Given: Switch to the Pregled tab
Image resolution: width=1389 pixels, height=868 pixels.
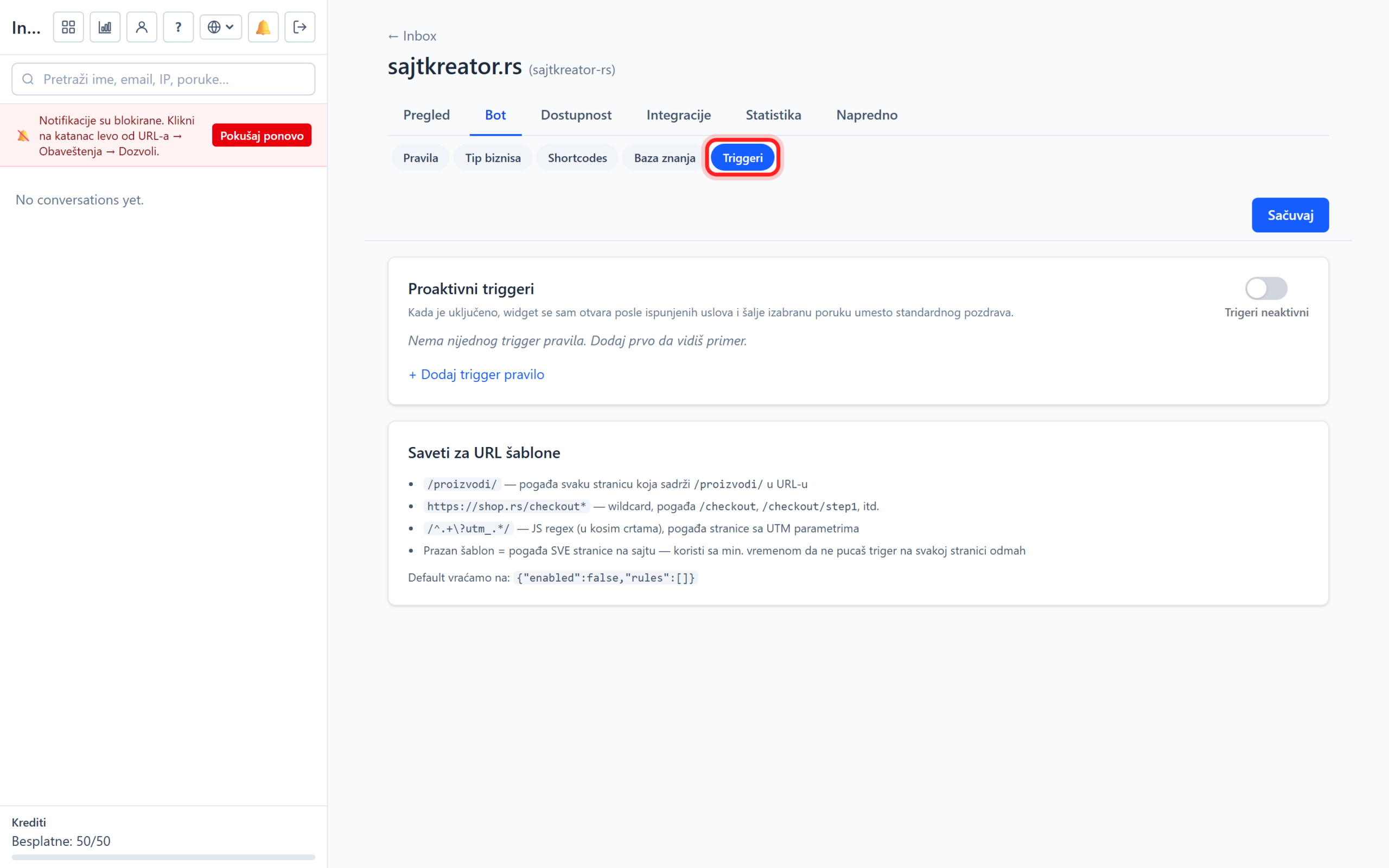Looking at the screenshot, I should tap(426, 115).
